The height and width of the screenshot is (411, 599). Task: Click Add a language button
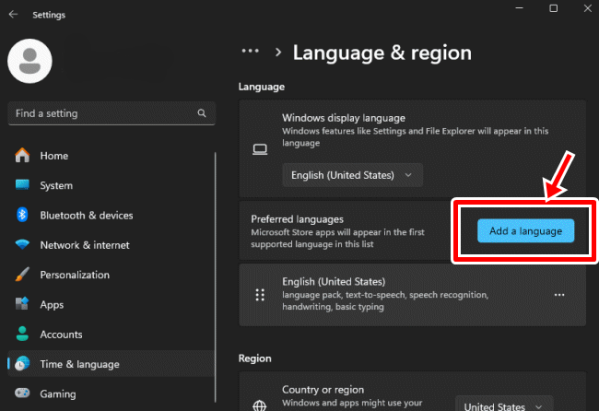tap(525, 231)
